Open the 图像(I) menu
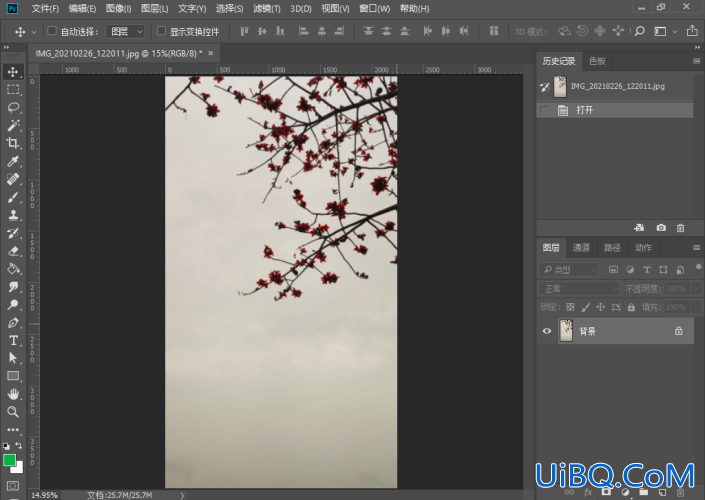This screenshot has height=500, width=705. tap(118, 9)
